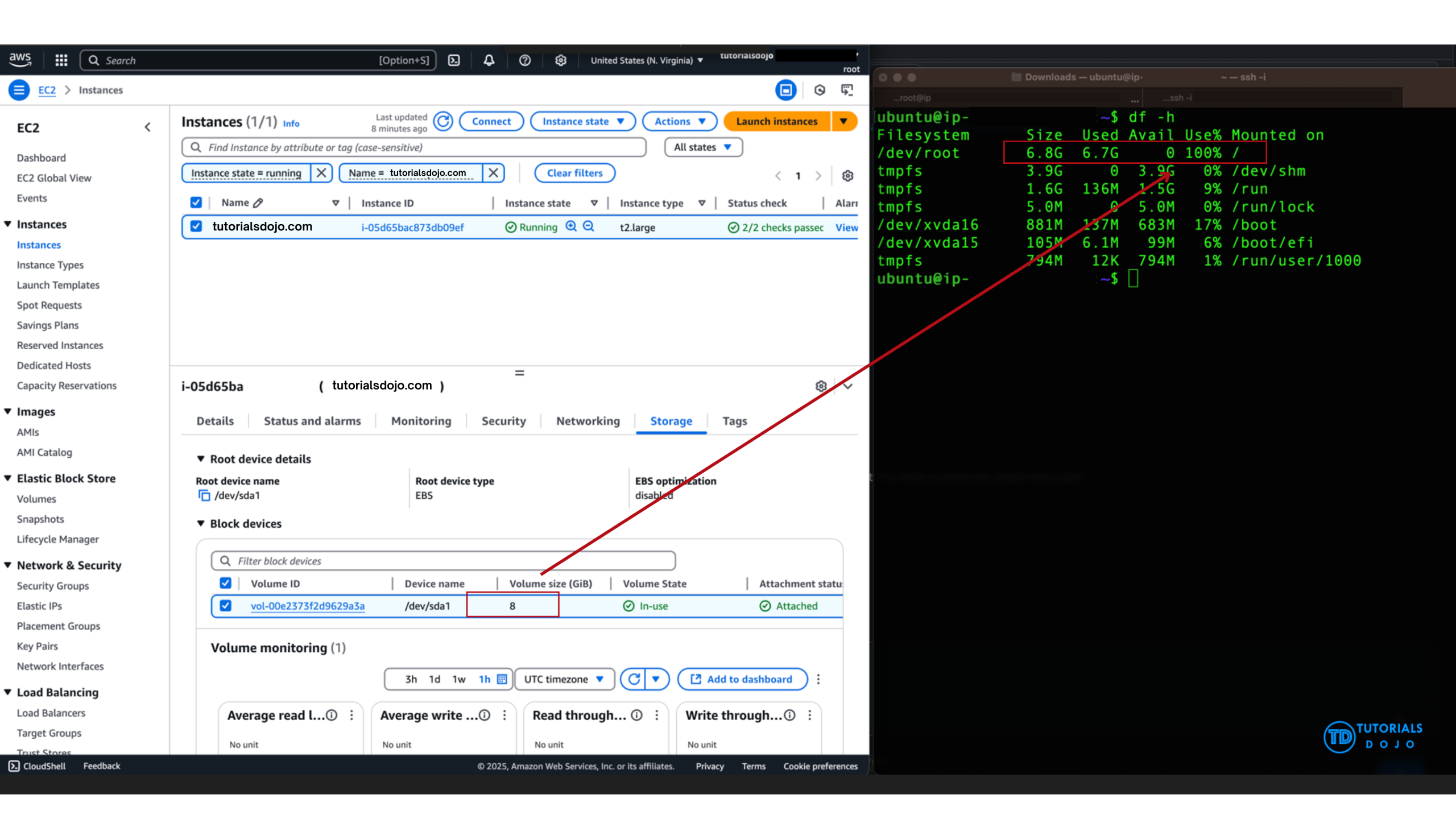
Task: Open the Actions dropdown
Action: [680, 121]
